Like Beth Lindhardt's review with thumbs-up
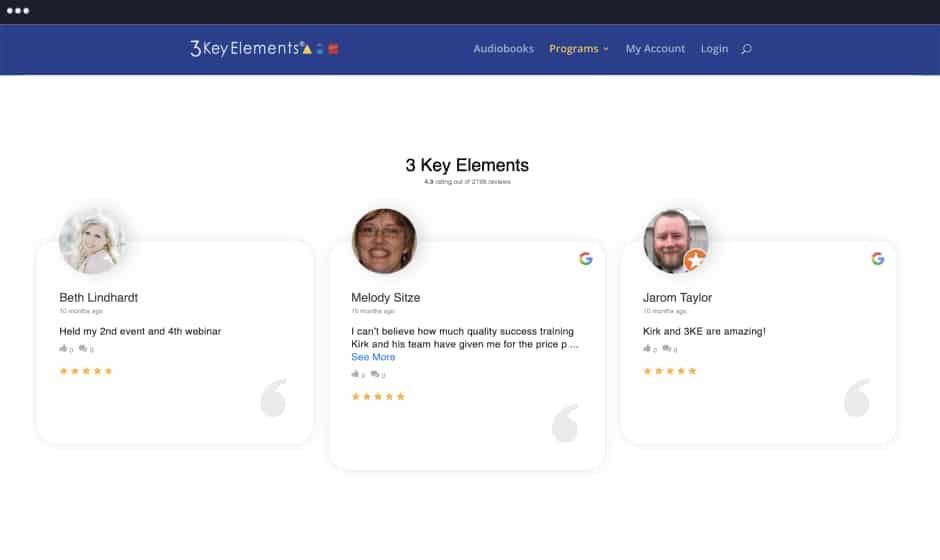Viewport: 940px width, 560px height. (x=63, y=348)
